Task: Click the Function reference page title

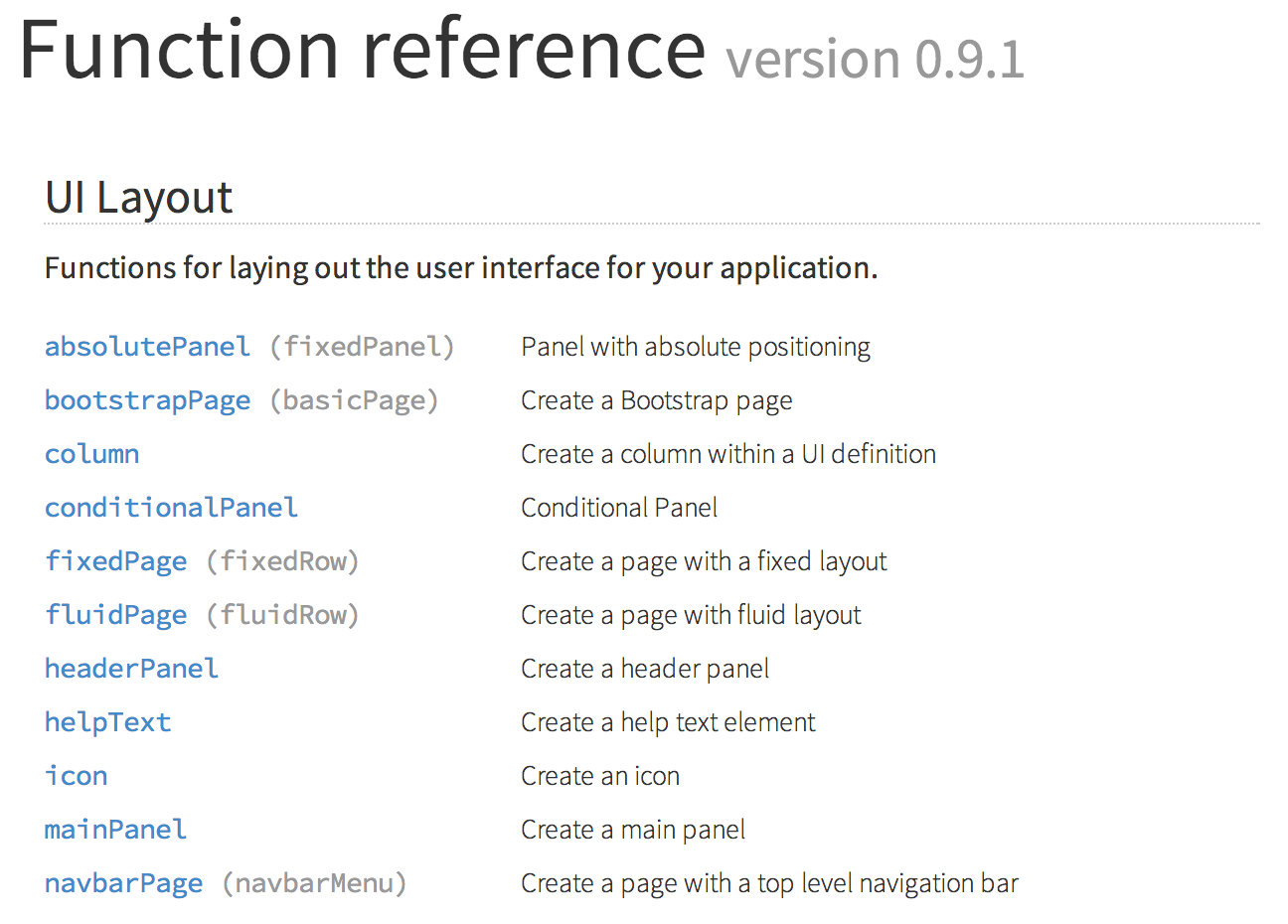Action: pos(362,50)
